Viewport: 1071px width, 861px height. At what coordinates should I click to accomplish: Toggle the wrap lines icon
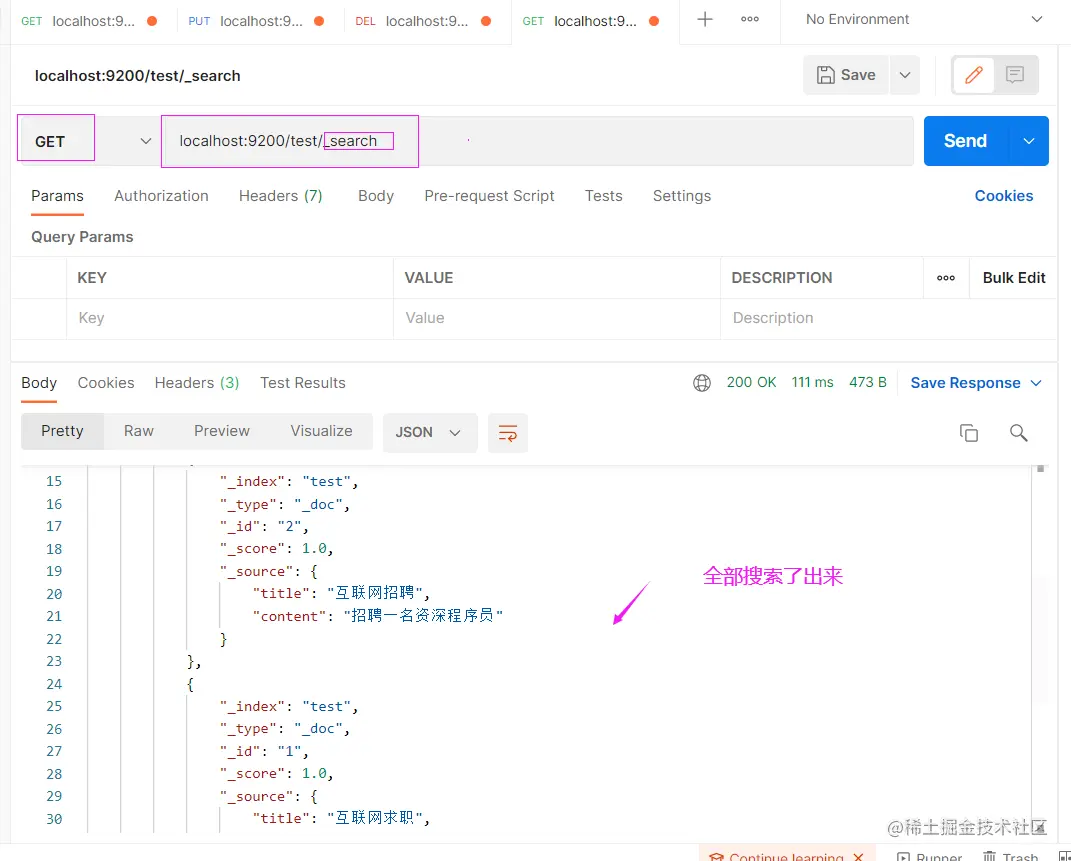click(x=507, y=433)
